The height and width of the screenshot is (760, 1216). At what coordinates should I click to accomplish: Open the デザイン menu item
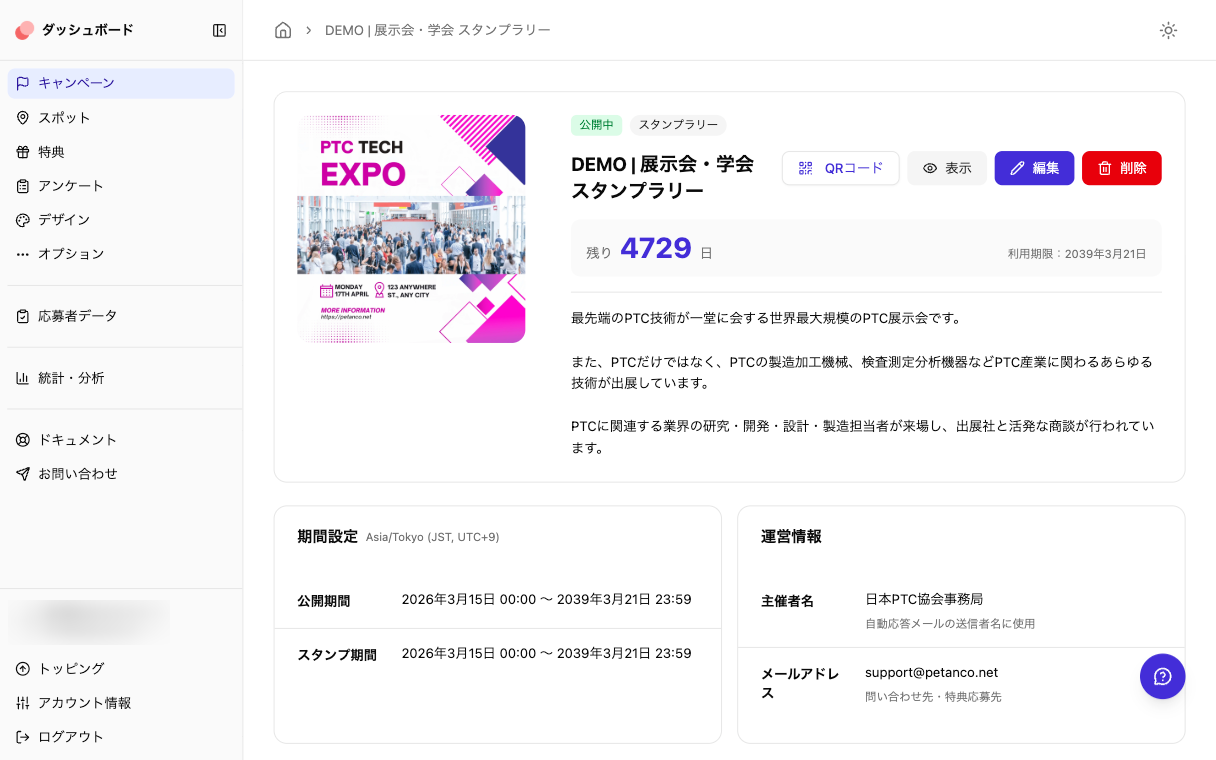tap(121, 220)
